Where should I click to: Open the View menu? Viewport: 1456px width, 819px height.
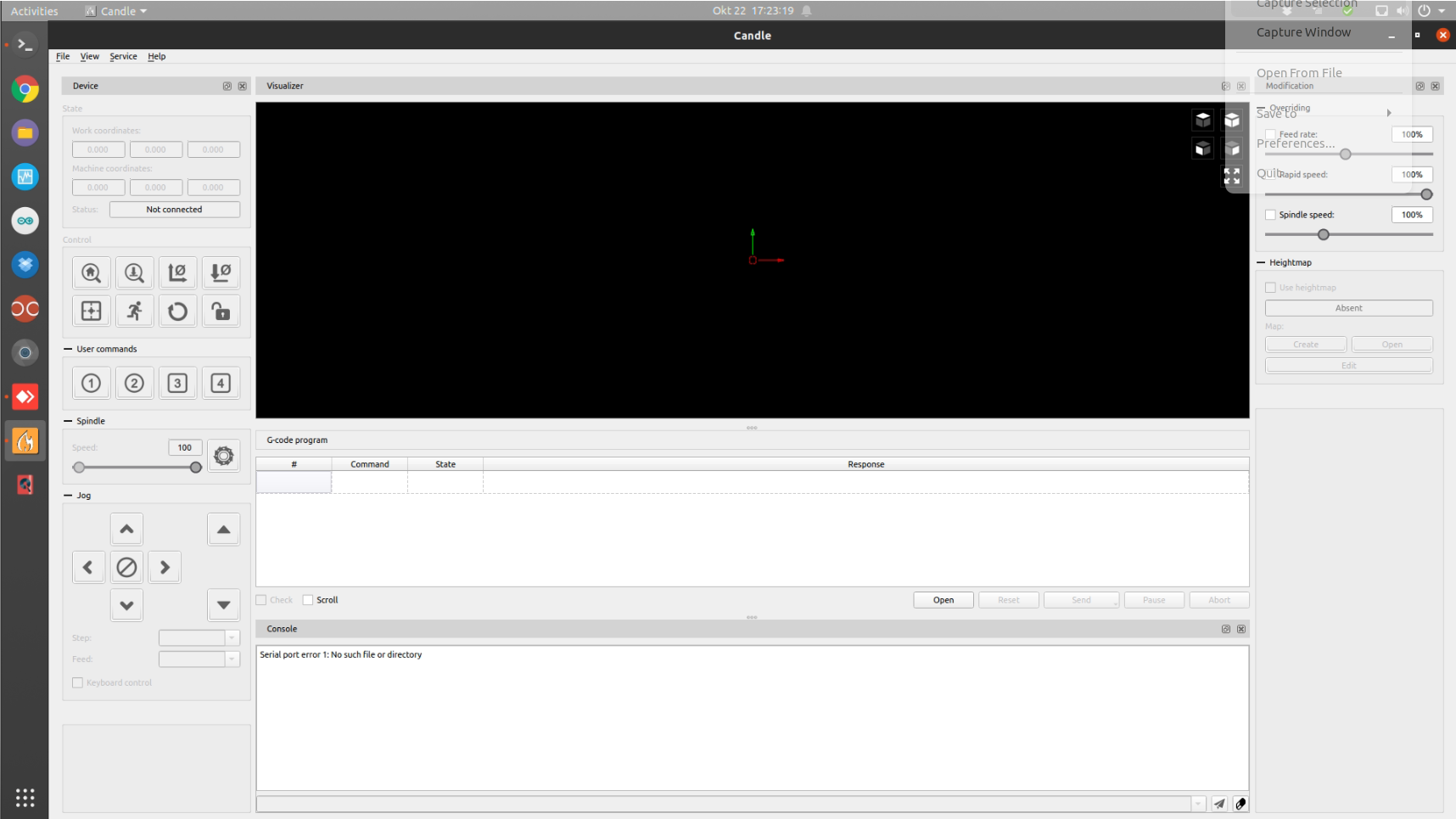(x=89, y=56)
